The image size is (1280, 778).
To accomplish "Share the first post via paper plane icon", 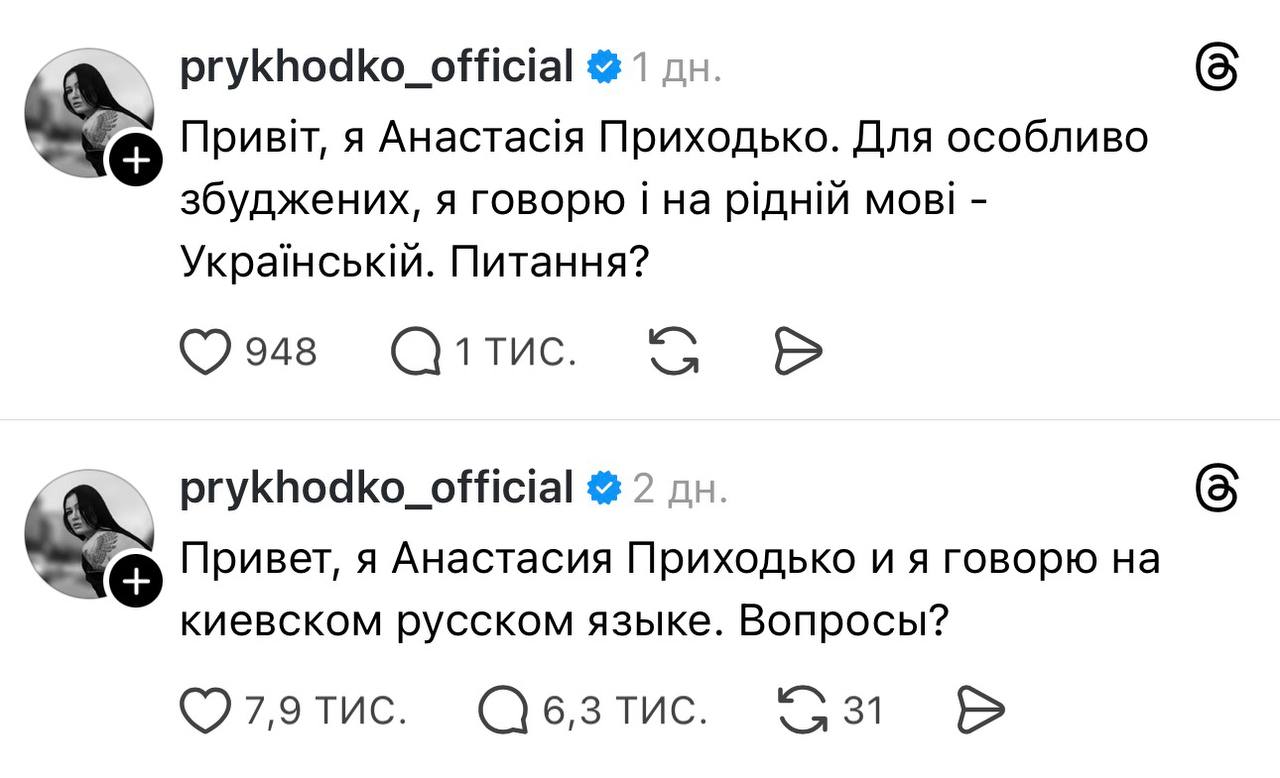I will click(x=798, y=352).
